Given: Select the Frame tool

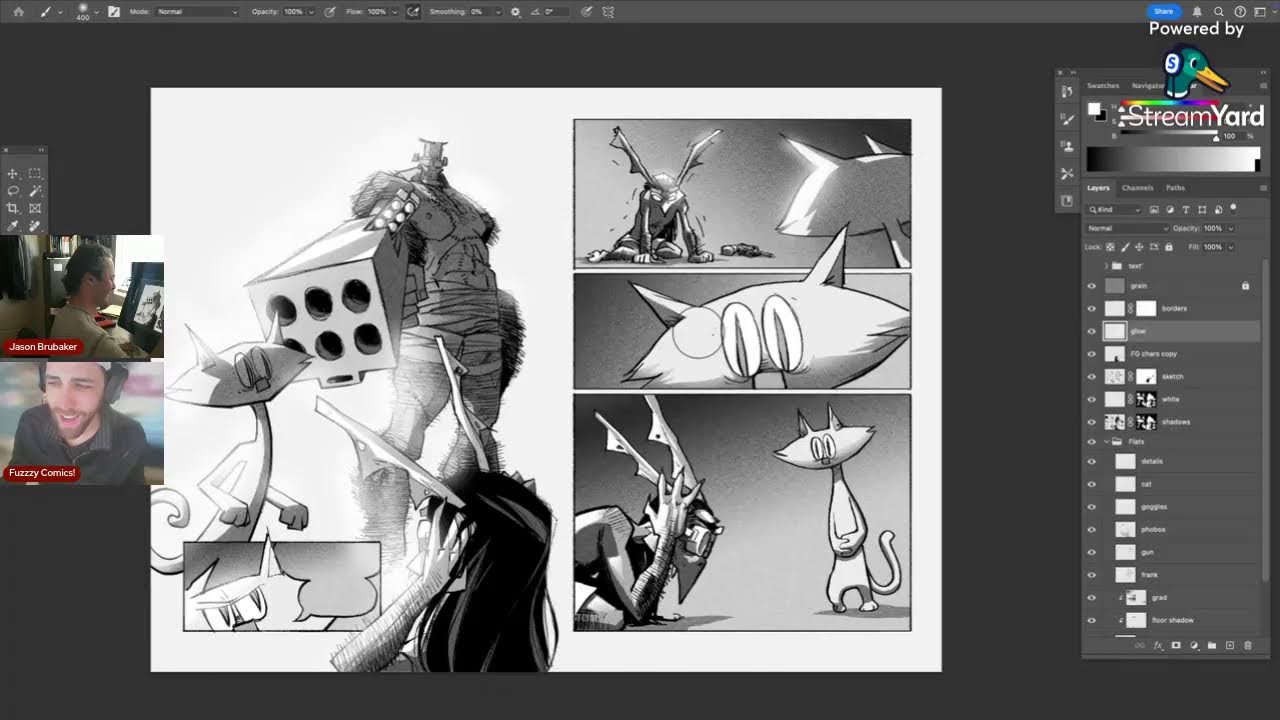Looking at the screenshot, I should 35,208.
